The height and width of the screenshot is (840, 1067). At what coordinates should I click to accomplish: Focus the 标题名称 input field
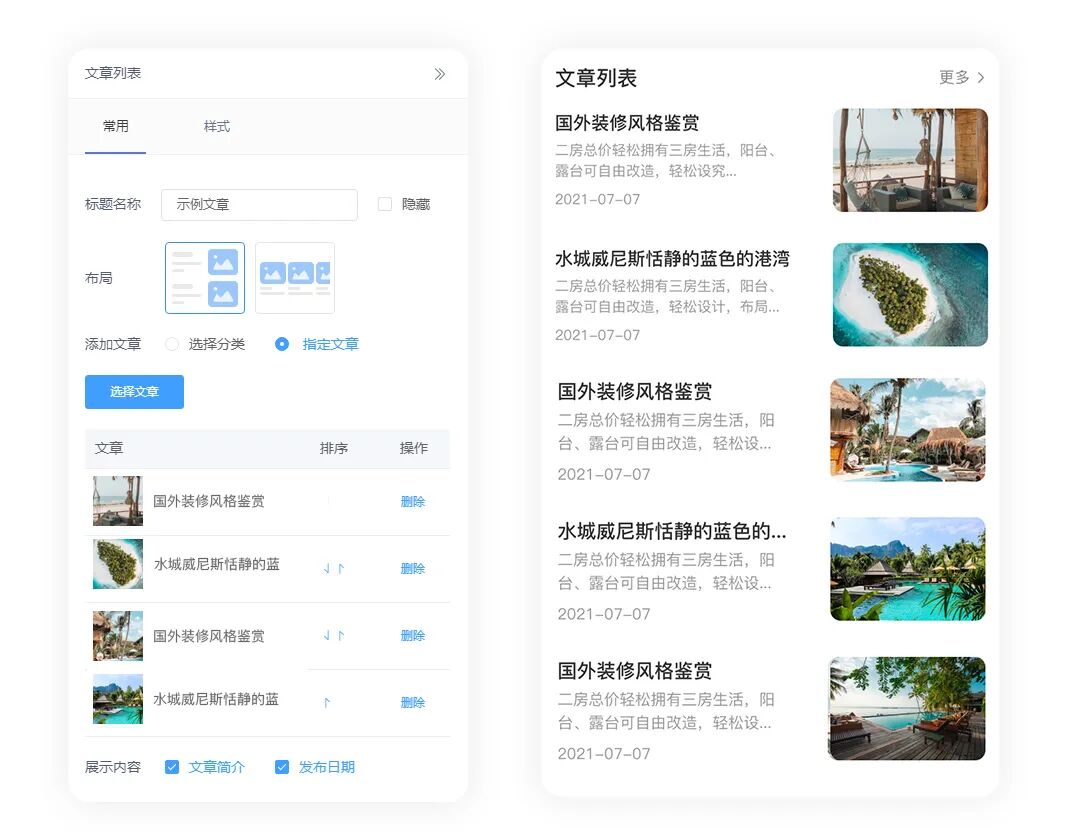click(x=259, y=204)
